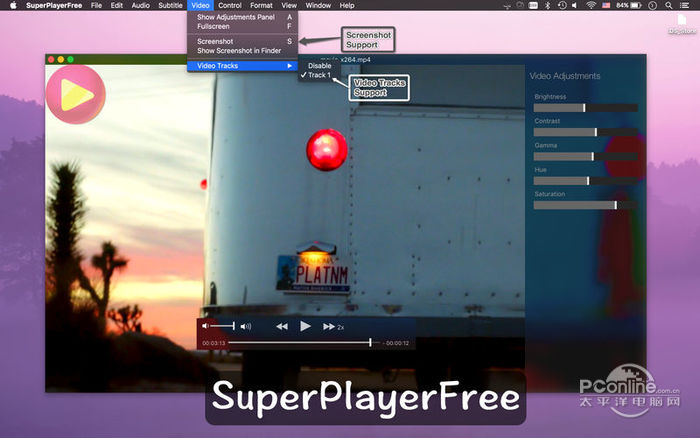Image resolution: width=700 pixels, height=438 pixels.
Task: Click the Hue slider
Action: [x=585, y=181]
